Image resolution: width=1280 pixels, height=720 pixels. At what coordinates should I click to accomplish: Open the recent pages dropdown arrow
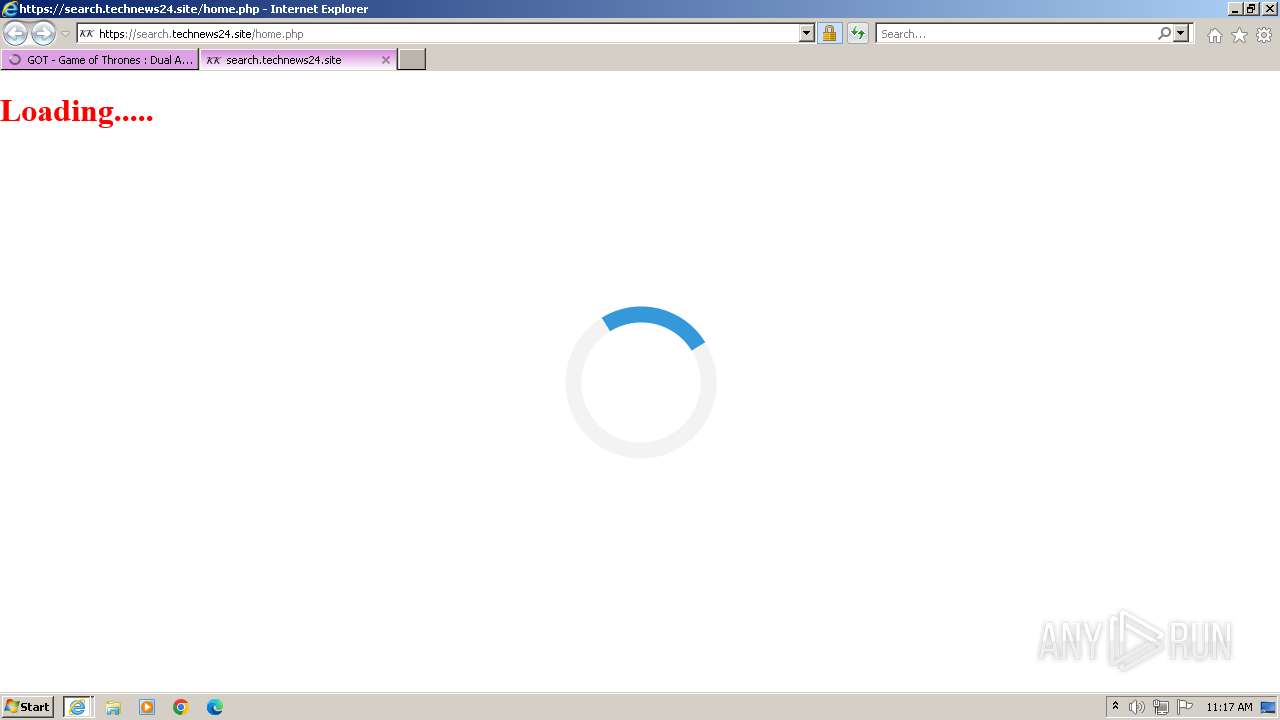coord(66,34)
